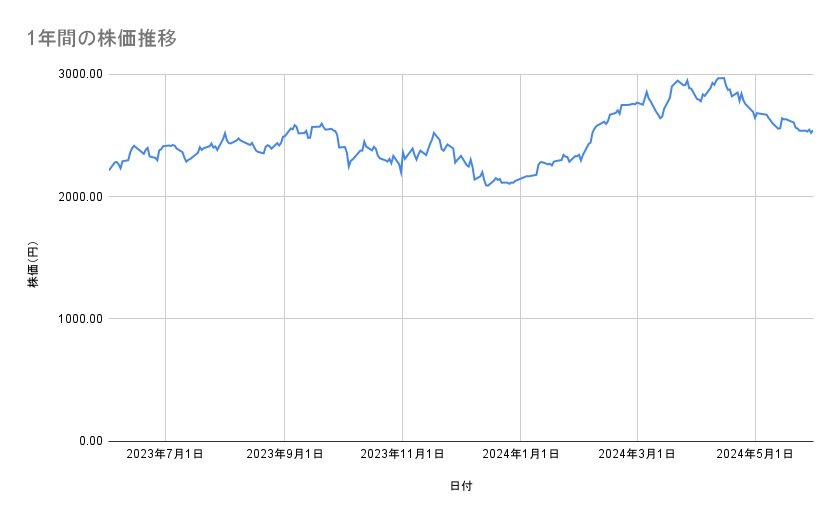
Task: Select the vertical axis title "株価(円)"
Action: (x=33, y=265)
